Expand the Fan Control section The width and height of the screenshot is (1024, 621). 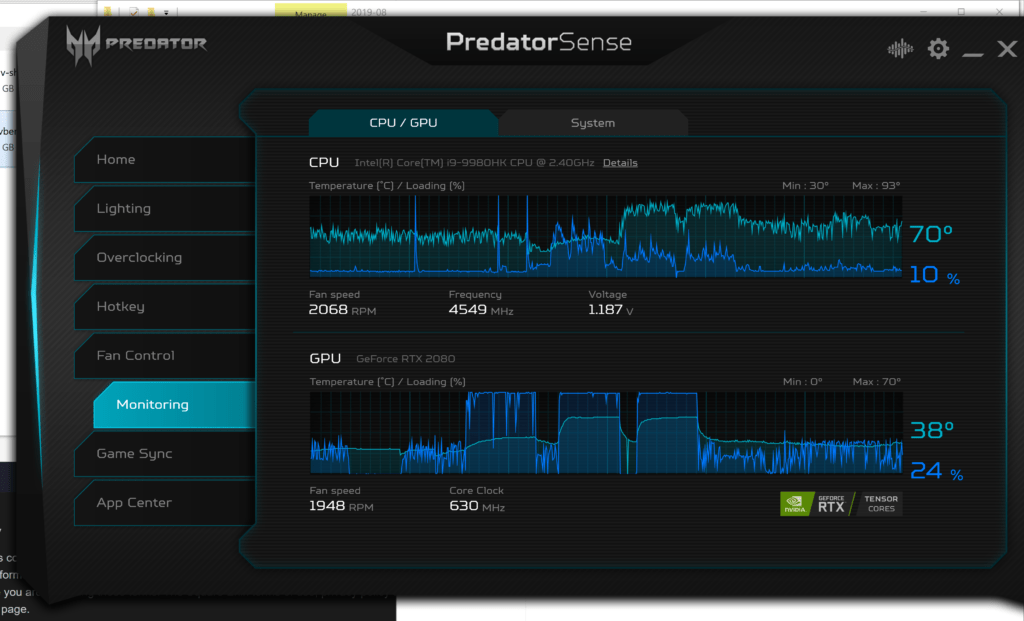[160, 356]
